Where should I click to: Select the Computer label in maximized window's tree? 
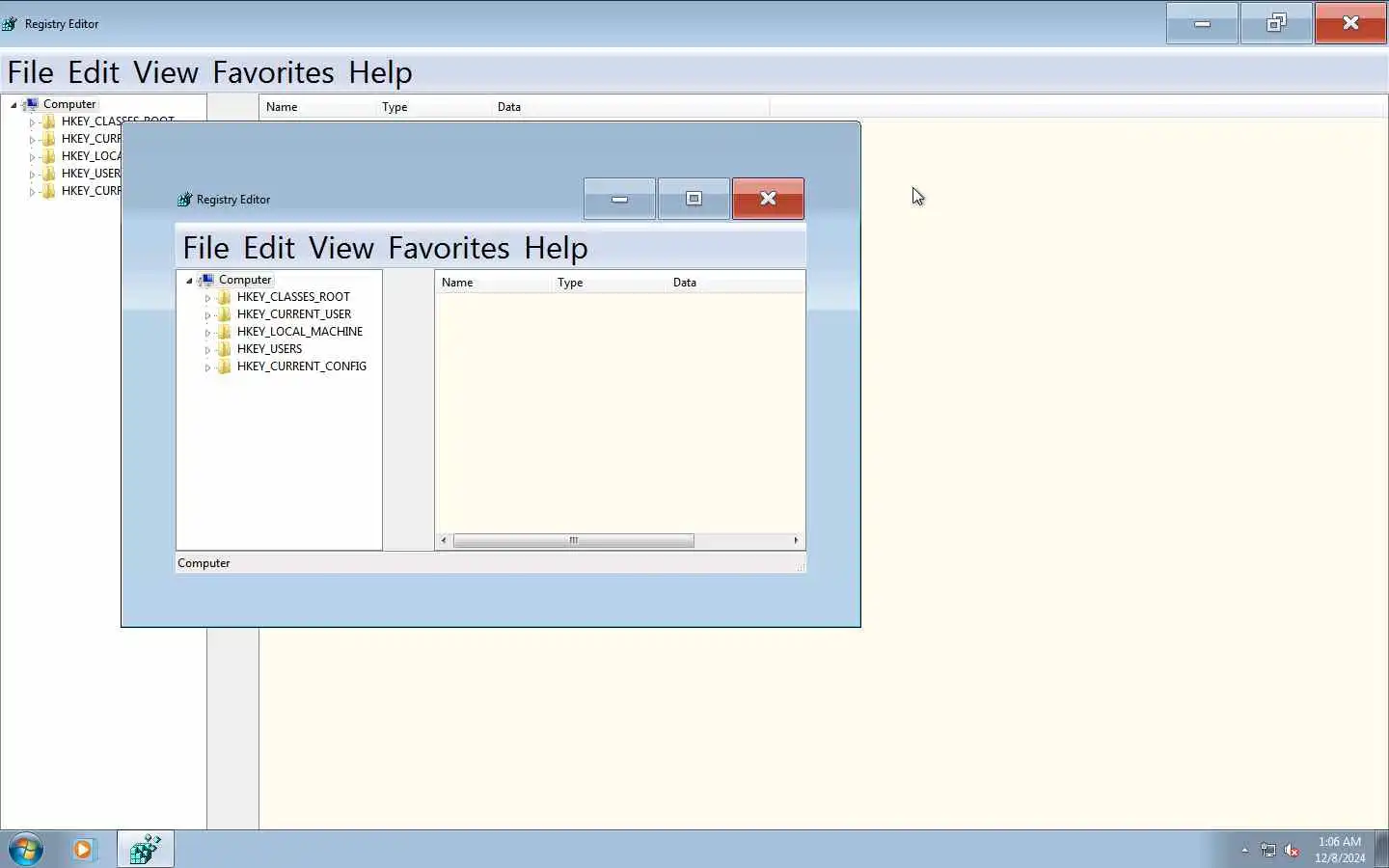(69, 104)
